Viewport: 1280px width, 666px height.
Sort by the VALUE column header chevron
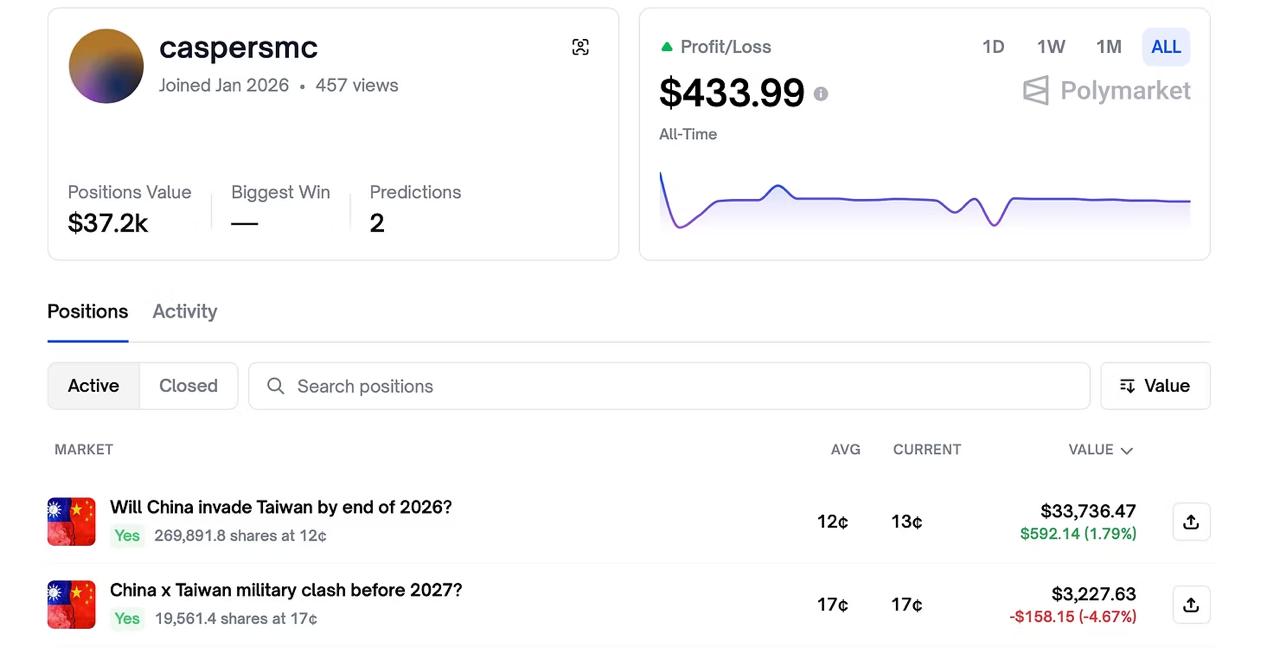coord(1127,451)
